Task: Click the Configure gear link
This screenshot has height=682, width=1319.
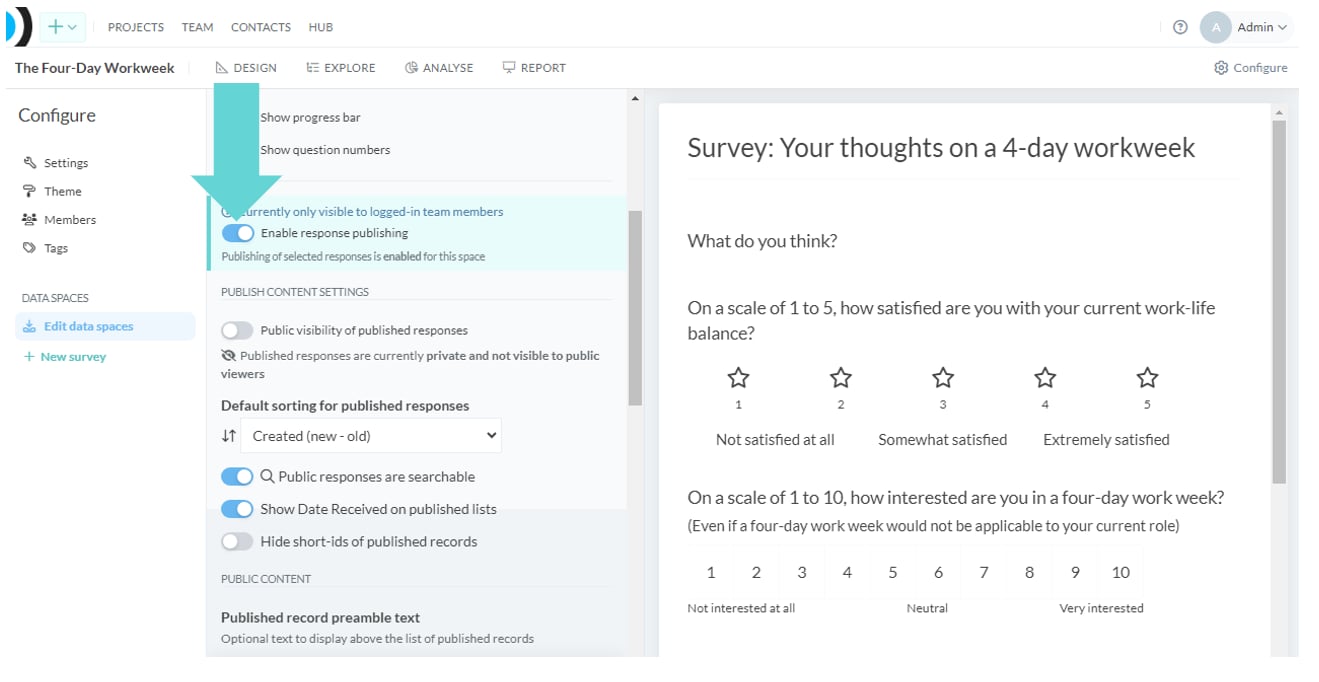Action: tap(1251, 68)
